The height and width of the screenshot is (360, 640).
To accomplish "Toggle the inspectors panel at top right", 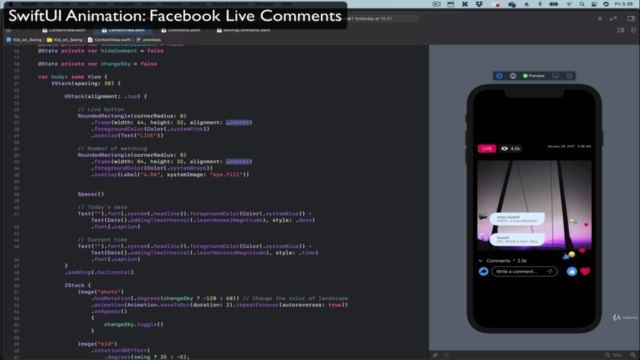I will pyautogui.click(x=631, y=18).
